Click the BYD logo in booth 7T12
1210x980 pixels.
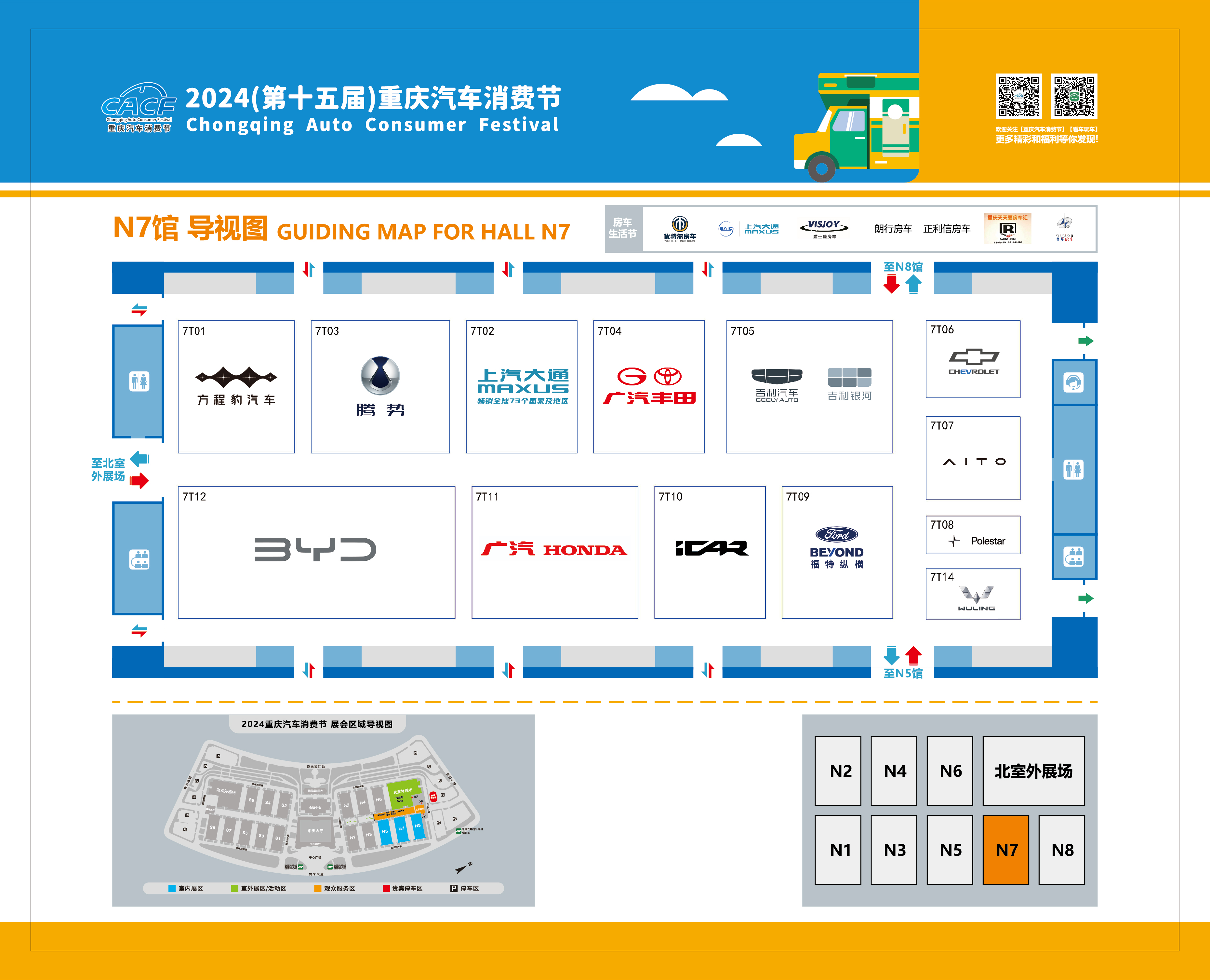pyautogui.click(x=315, y=549)
